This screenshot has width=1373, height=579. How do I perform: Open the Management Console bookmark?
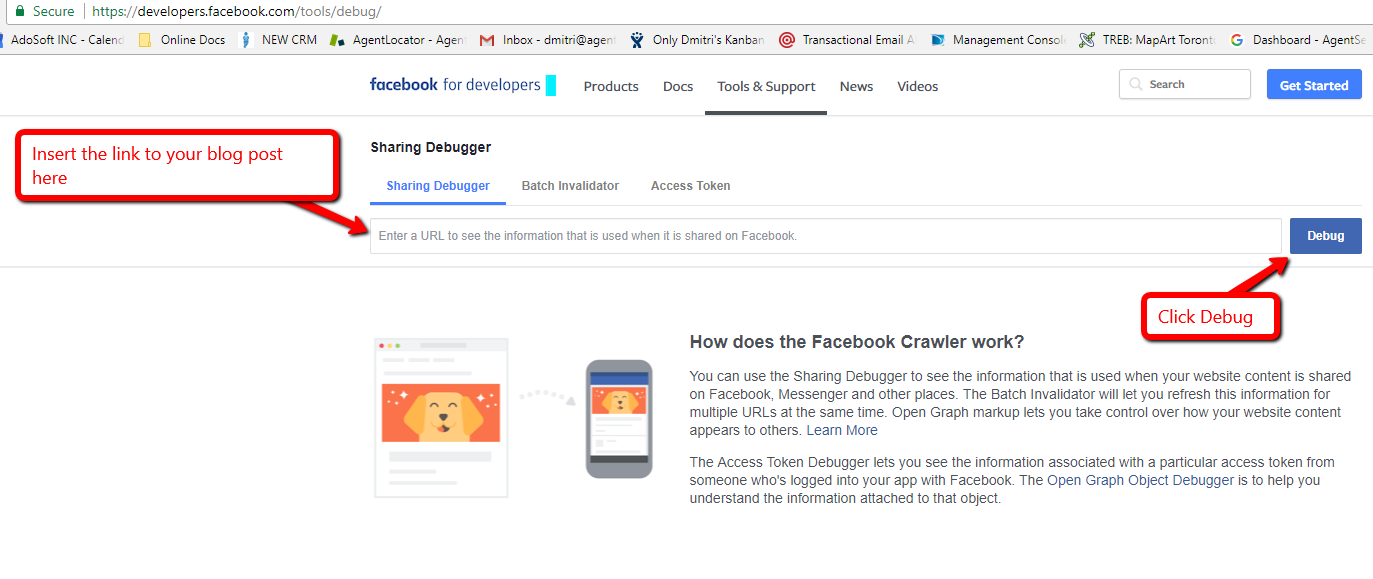click(998, 40)
